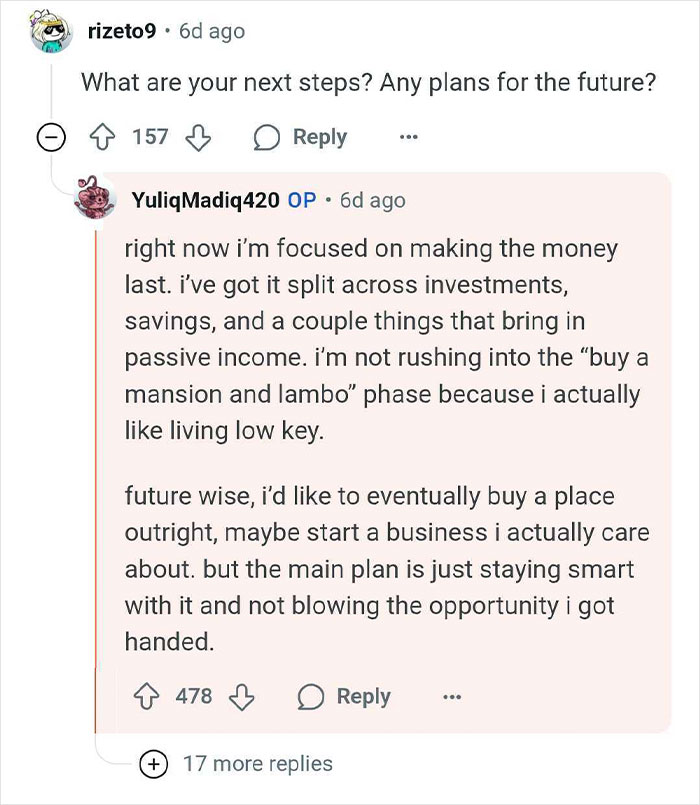Open the overflow menu on YuliqMadiq420's reply

coord(452,696)
